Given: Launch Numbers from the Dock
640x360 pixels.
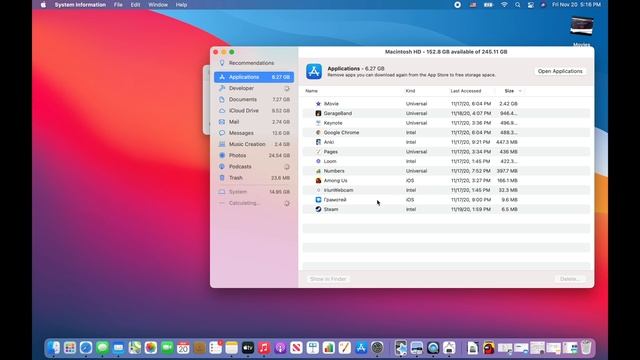Looking at the screenshot, I should pyautogui.click(x=329, y=348).
